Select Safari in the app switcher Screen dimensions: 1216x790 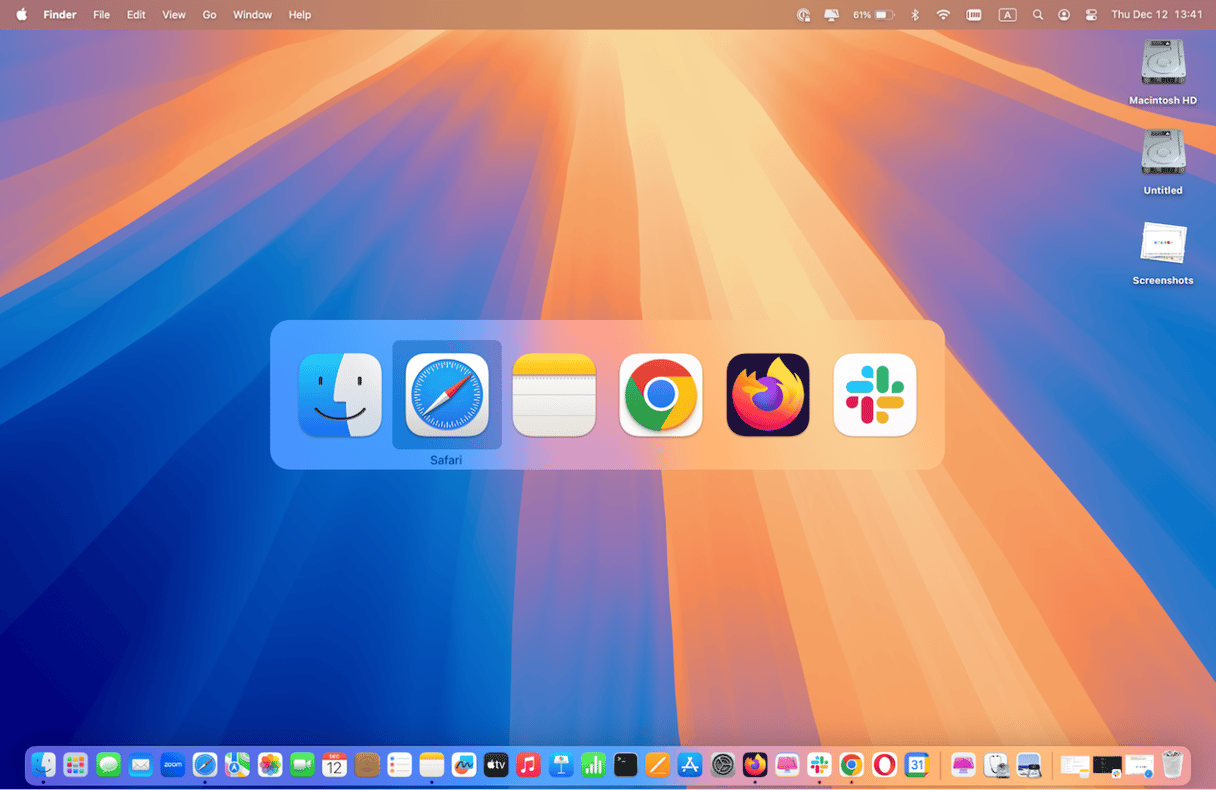point(447,395)
